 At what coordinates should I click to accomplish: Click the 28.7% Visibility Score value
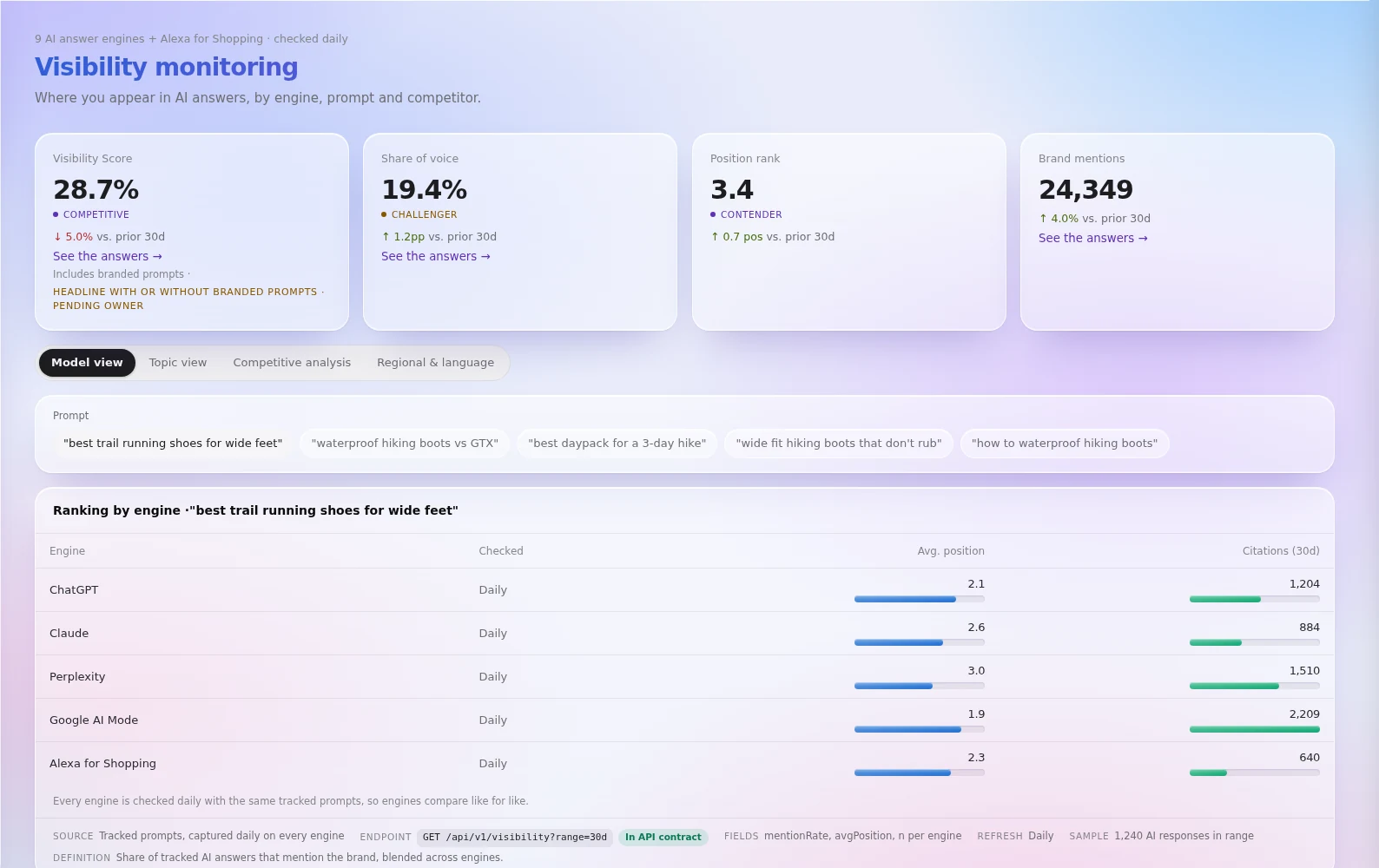tap(96, 189)
